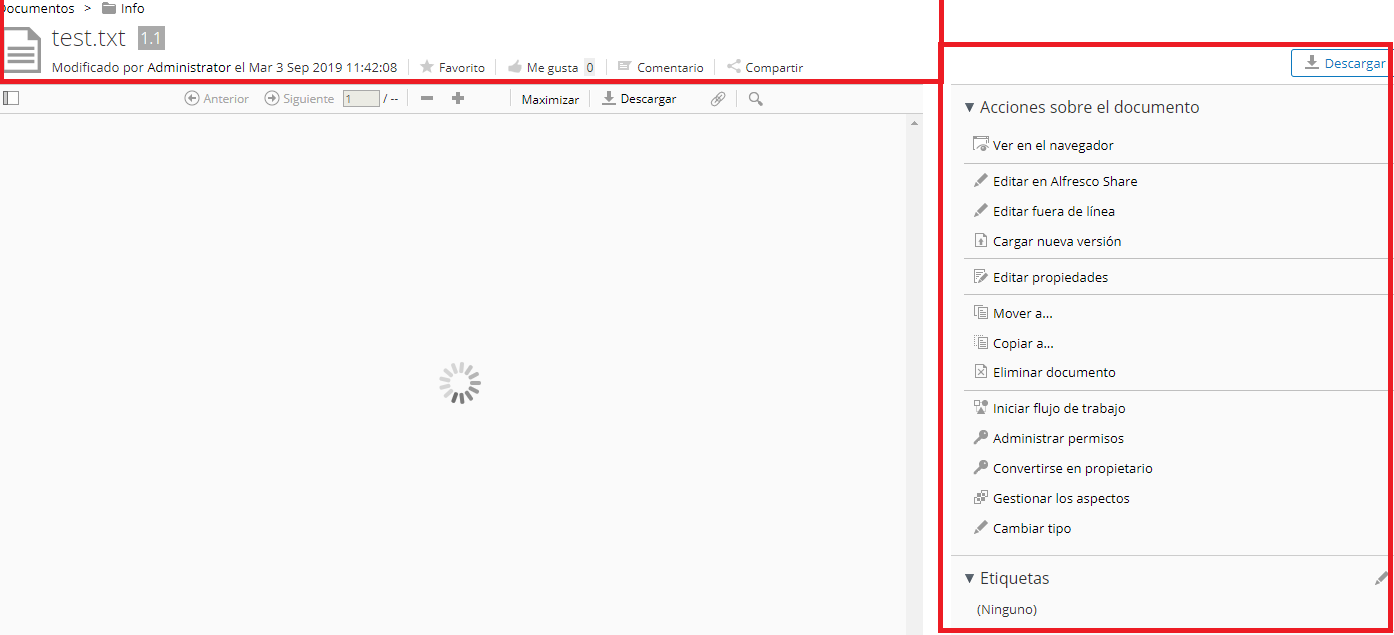Viewport: 1394px width, 635px height.
Task: Open the Comentario link
Action: (x=660, y=67)
